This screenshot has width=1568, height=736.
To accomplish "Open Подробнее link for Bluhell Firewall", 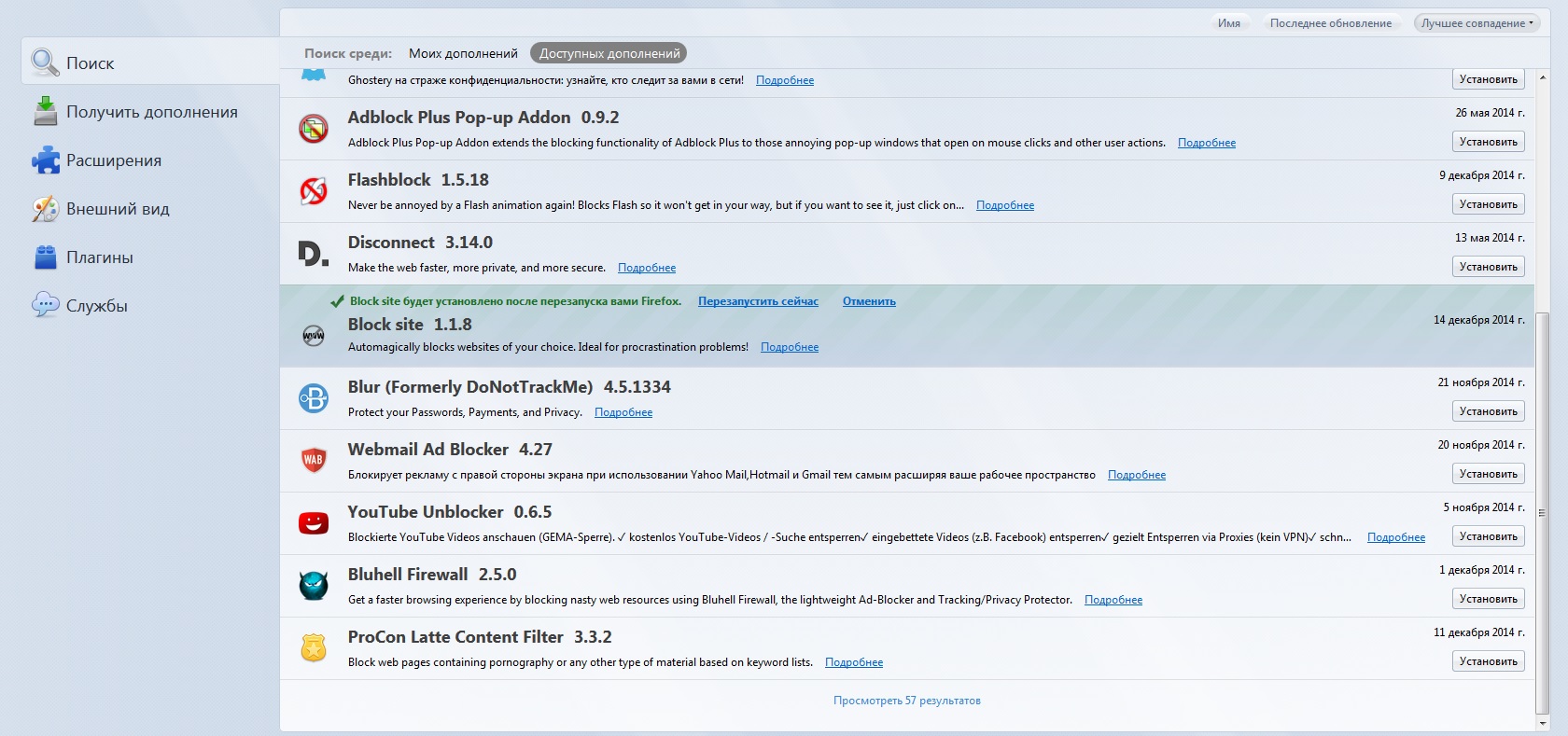I will pyautogui.click(x=1113, y=600).
